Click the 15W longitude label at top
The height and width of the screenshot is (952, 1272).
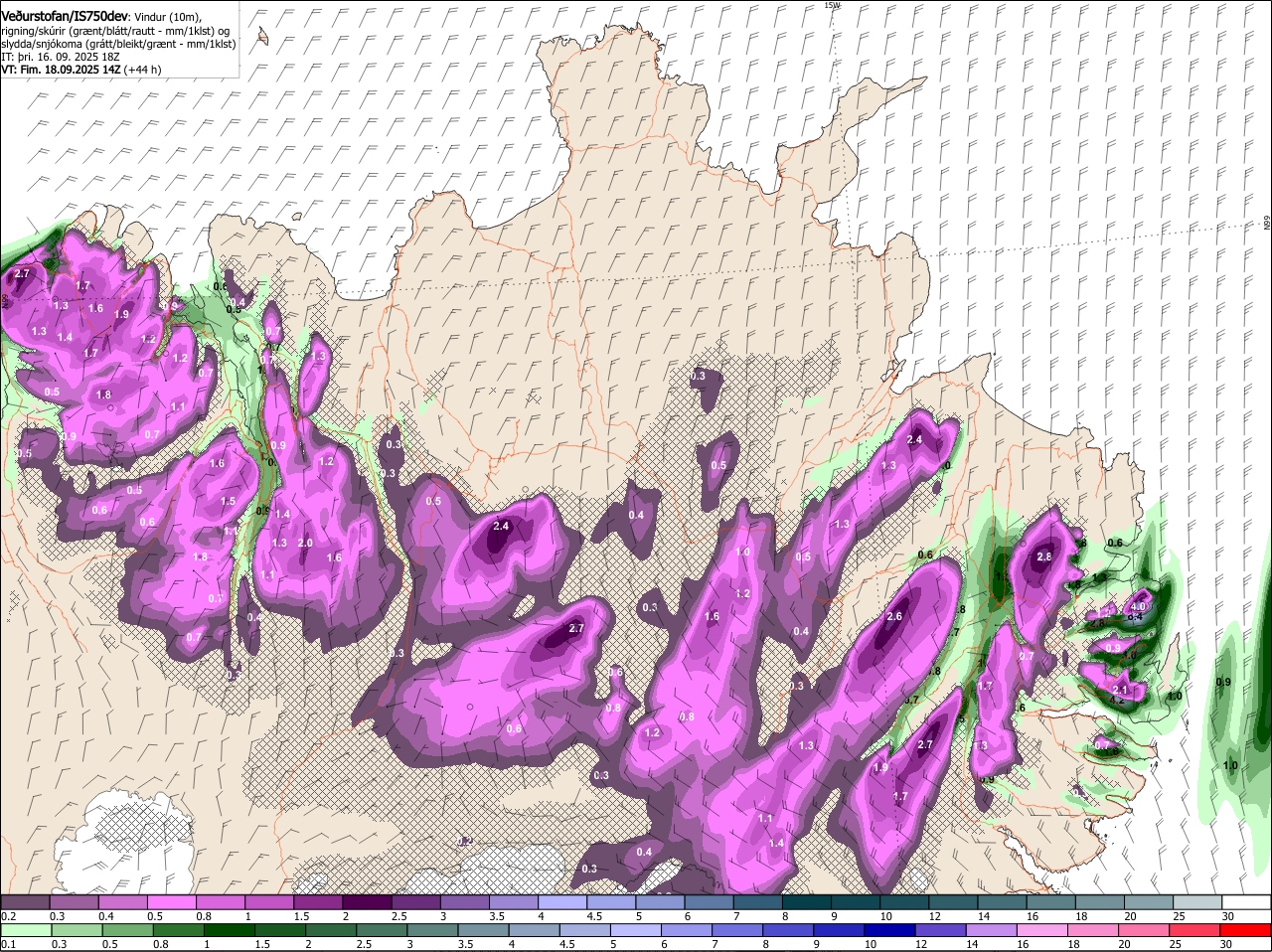click(x=832, y=5)
